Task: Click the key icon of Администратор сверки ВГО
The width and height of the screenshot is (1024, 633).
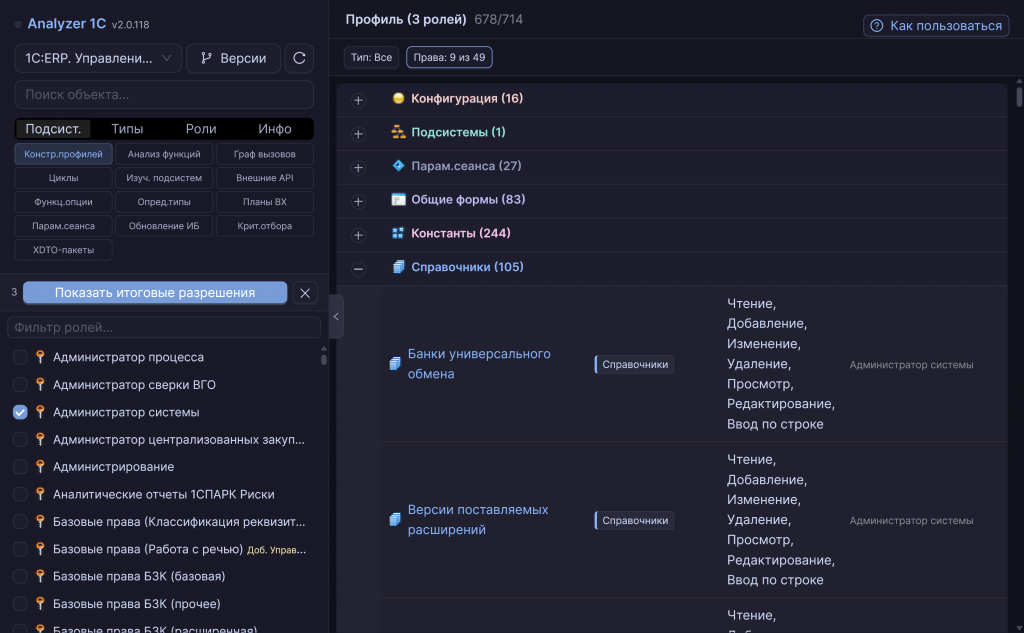Action: tap(40, 384)
